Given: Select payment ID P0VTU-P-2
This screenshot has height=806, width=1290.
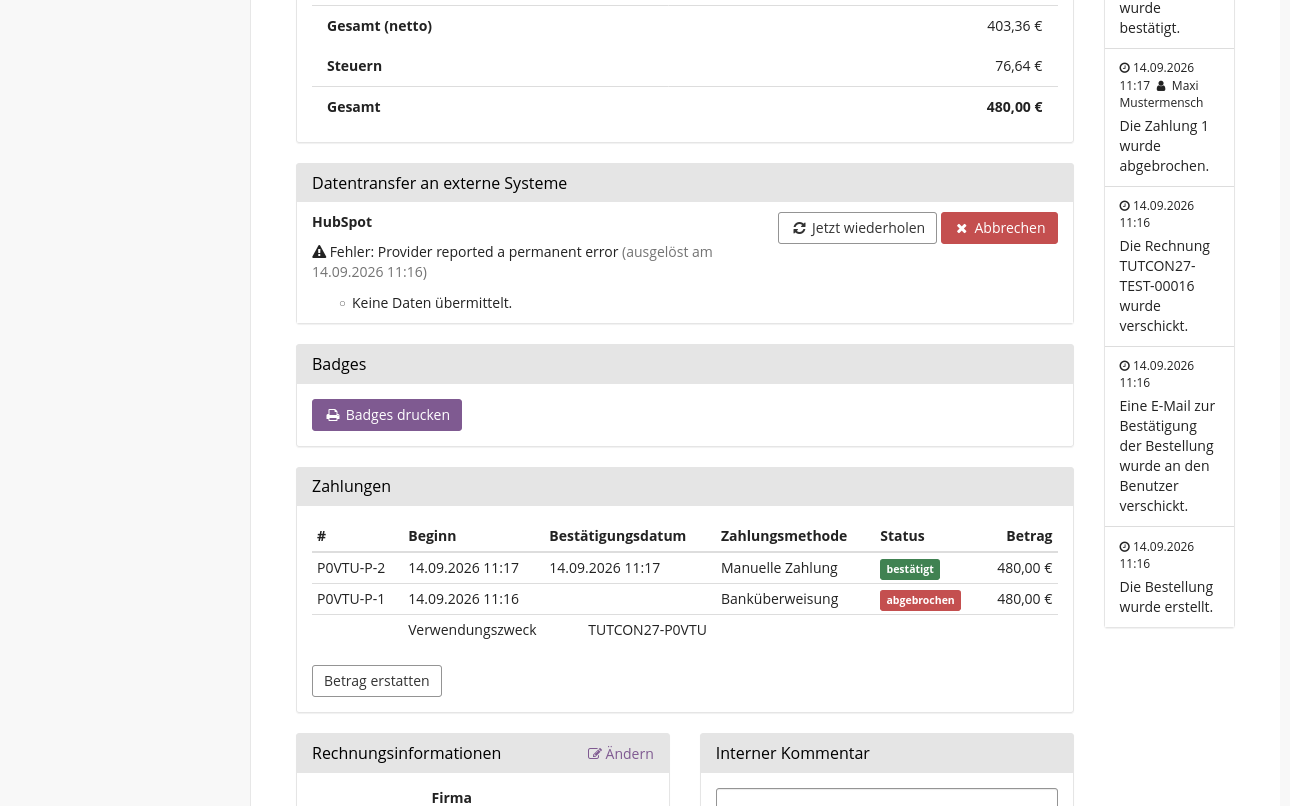Looking at the screenshot, I should point(351,568).
